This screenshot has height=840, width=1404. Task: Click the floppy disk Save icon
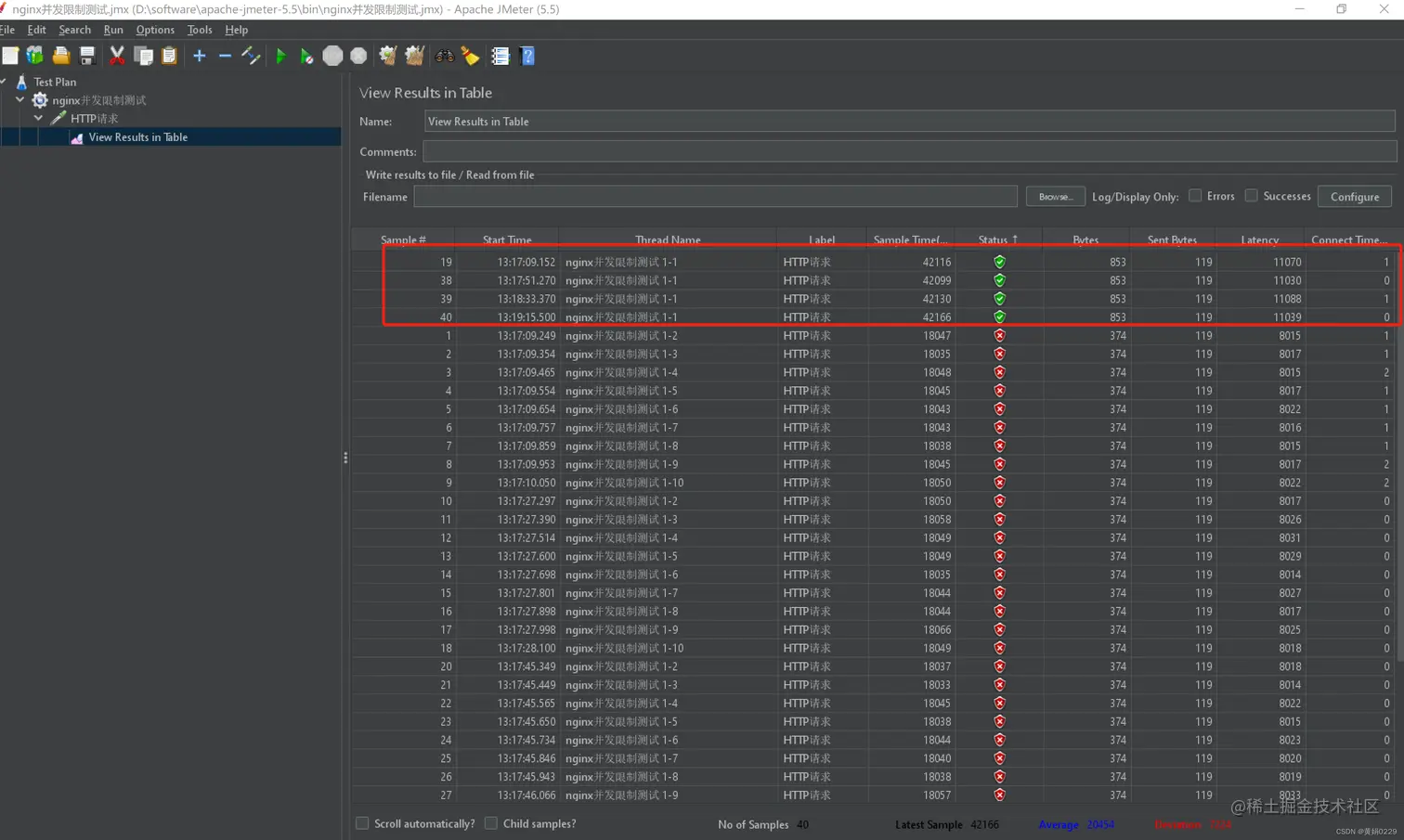(x=87, y=57)
